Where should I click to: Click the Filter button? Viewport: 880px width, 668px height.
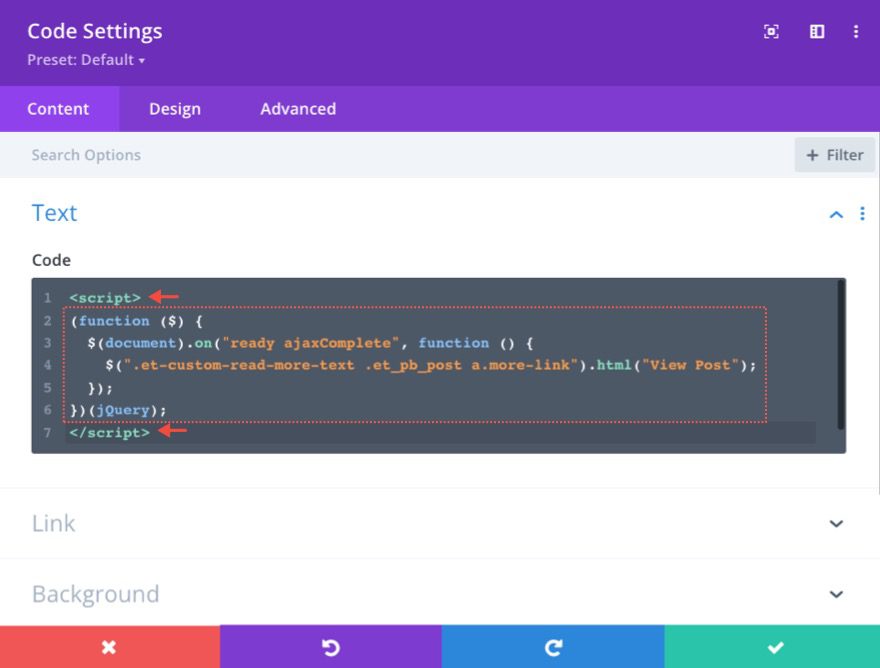coord(835,155)
